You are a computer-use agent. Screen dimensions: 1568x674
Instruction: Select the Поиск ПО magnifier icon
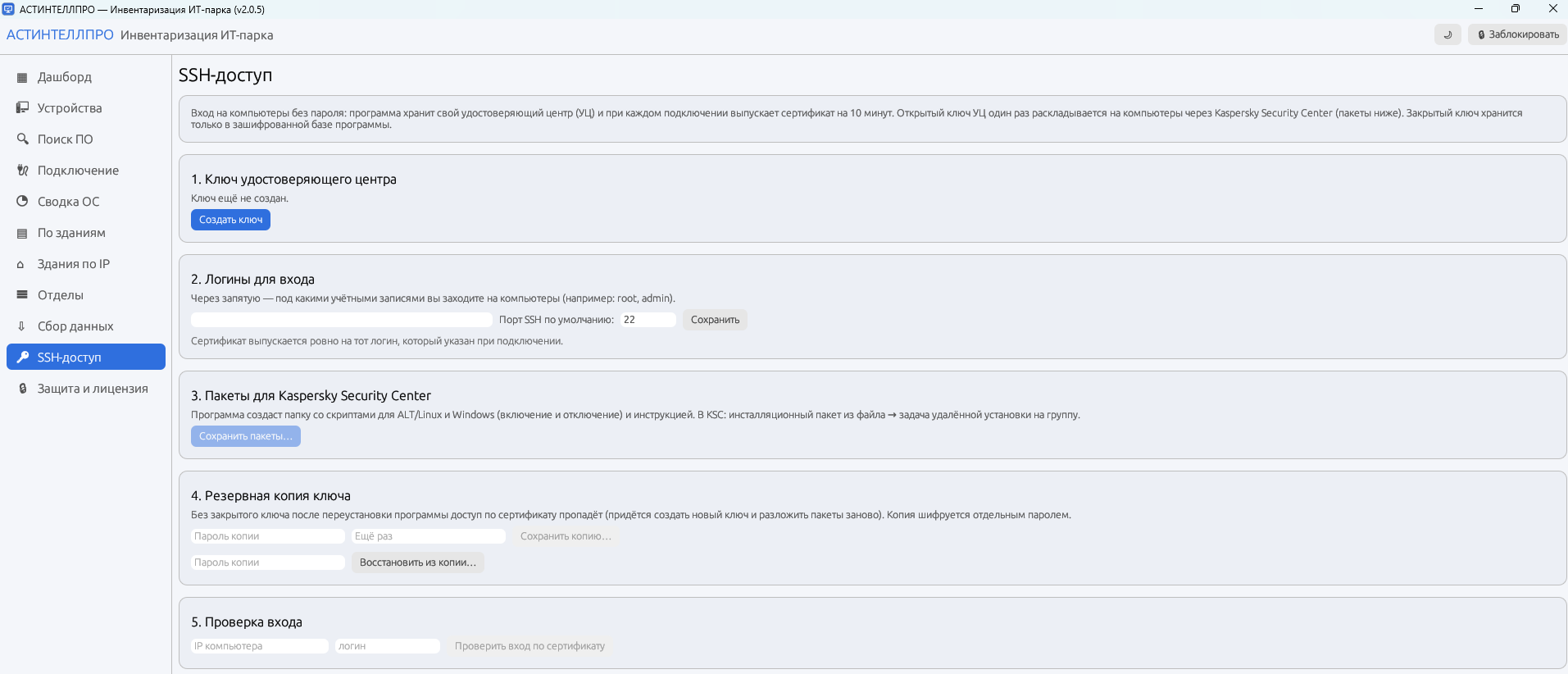22,139
